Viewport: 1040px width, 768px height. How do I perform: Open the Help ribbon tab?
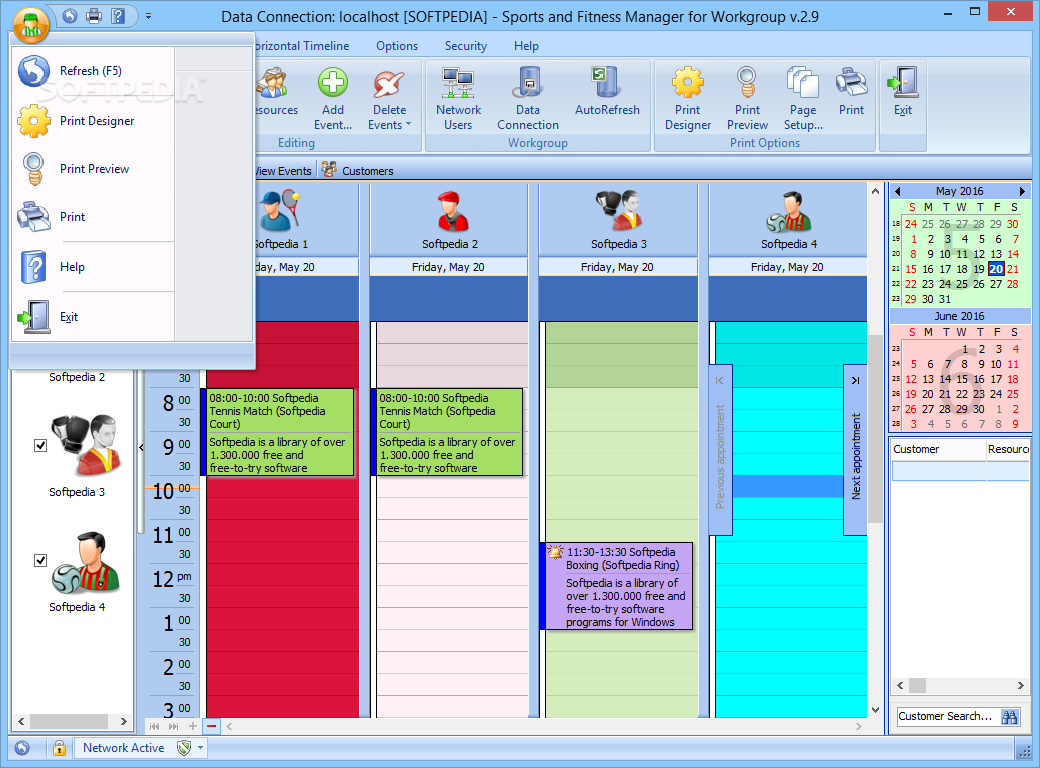click(526, 46)
